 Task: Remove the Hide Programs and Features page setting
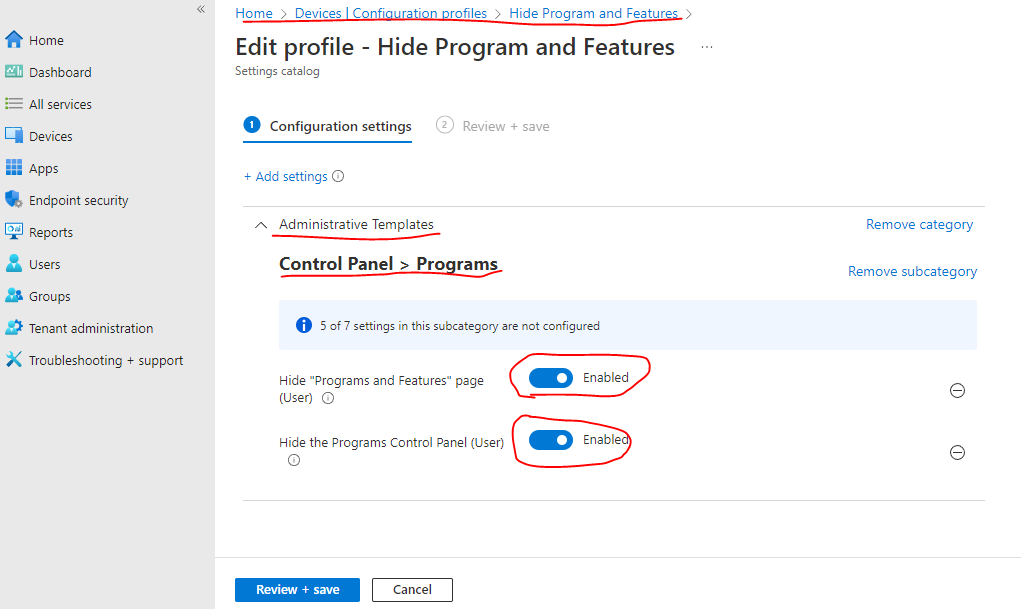[x=957, y=390]
